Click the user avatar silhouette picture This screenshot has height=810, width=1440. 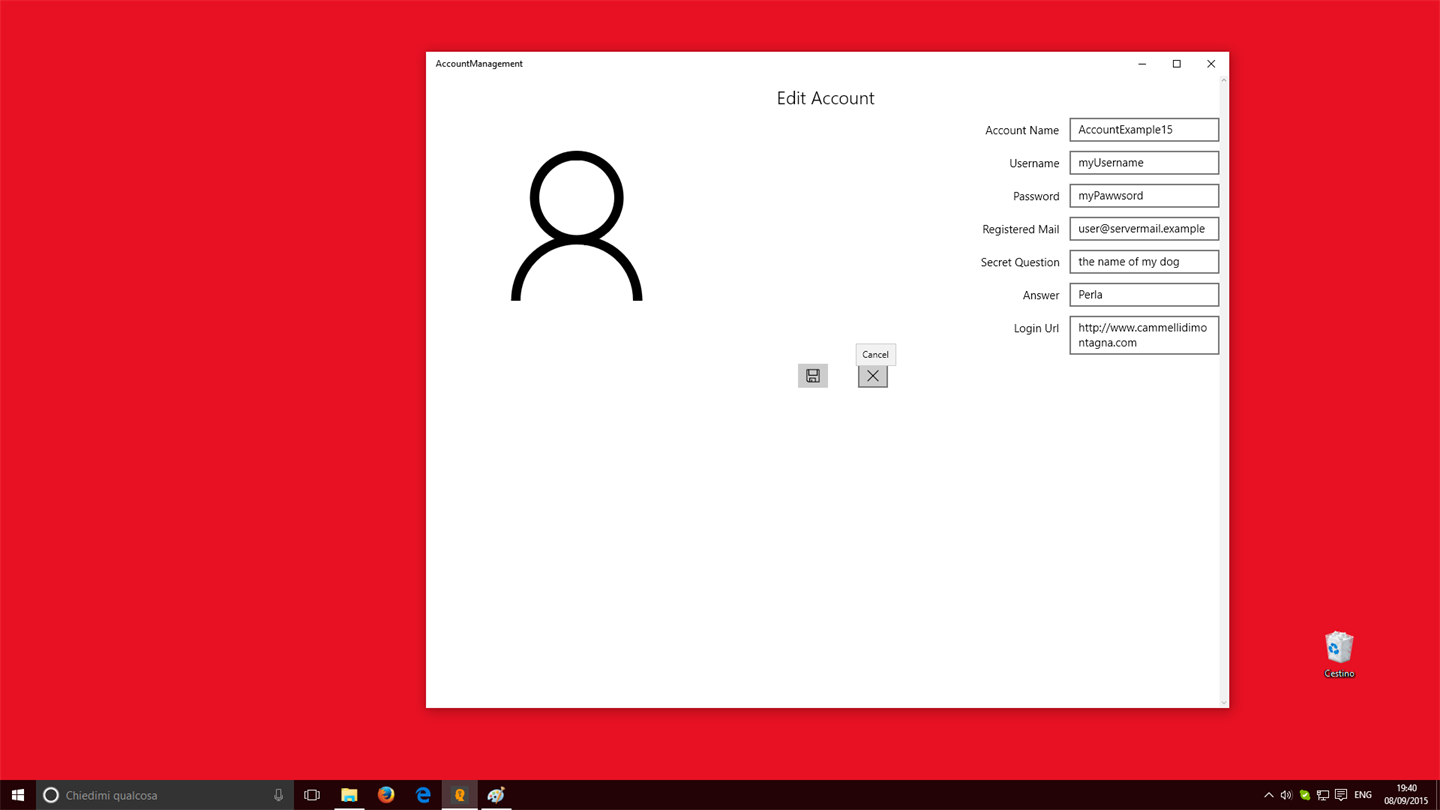[577, 226]
